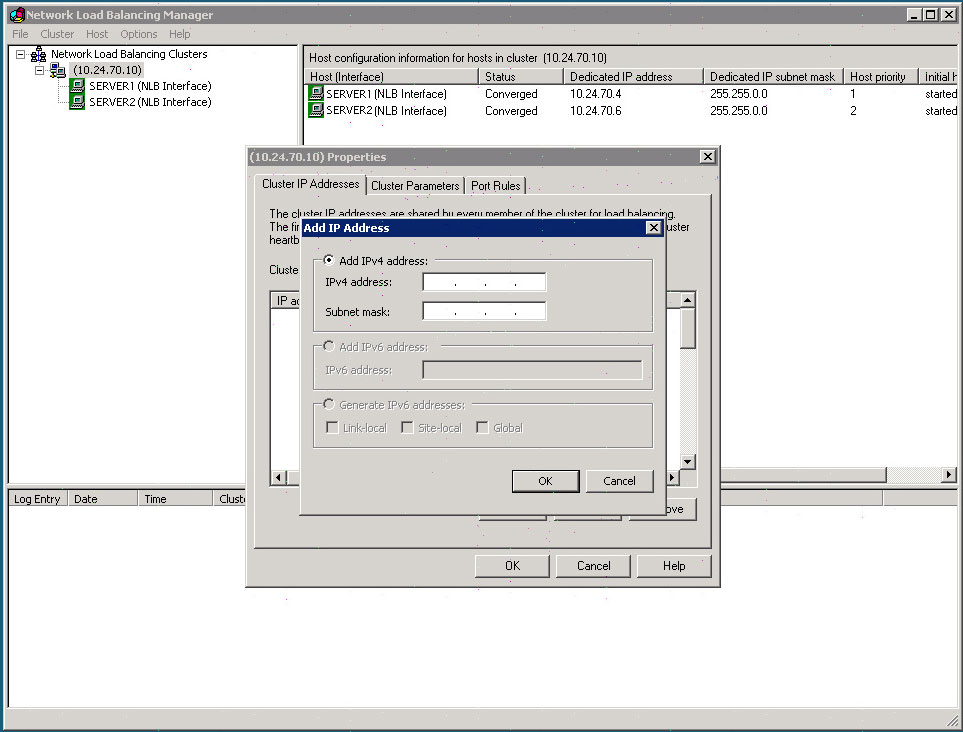Open the Options menu
The image size is (963, 732).
coord(139,34)
